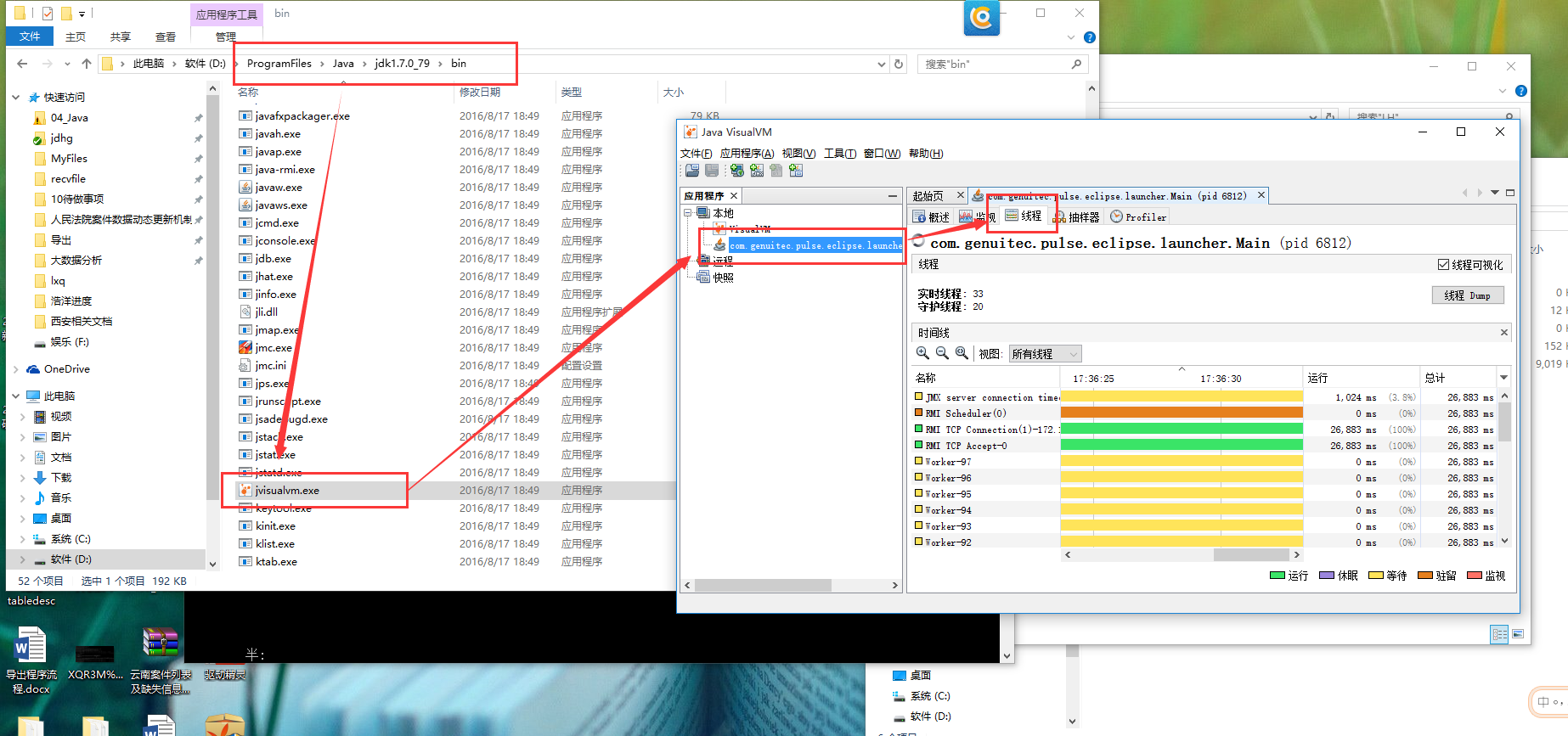Click the 音乐 music note icon
Image resolution: width=1568 pixels, height=736 pixels.
(x=40, y=498)
